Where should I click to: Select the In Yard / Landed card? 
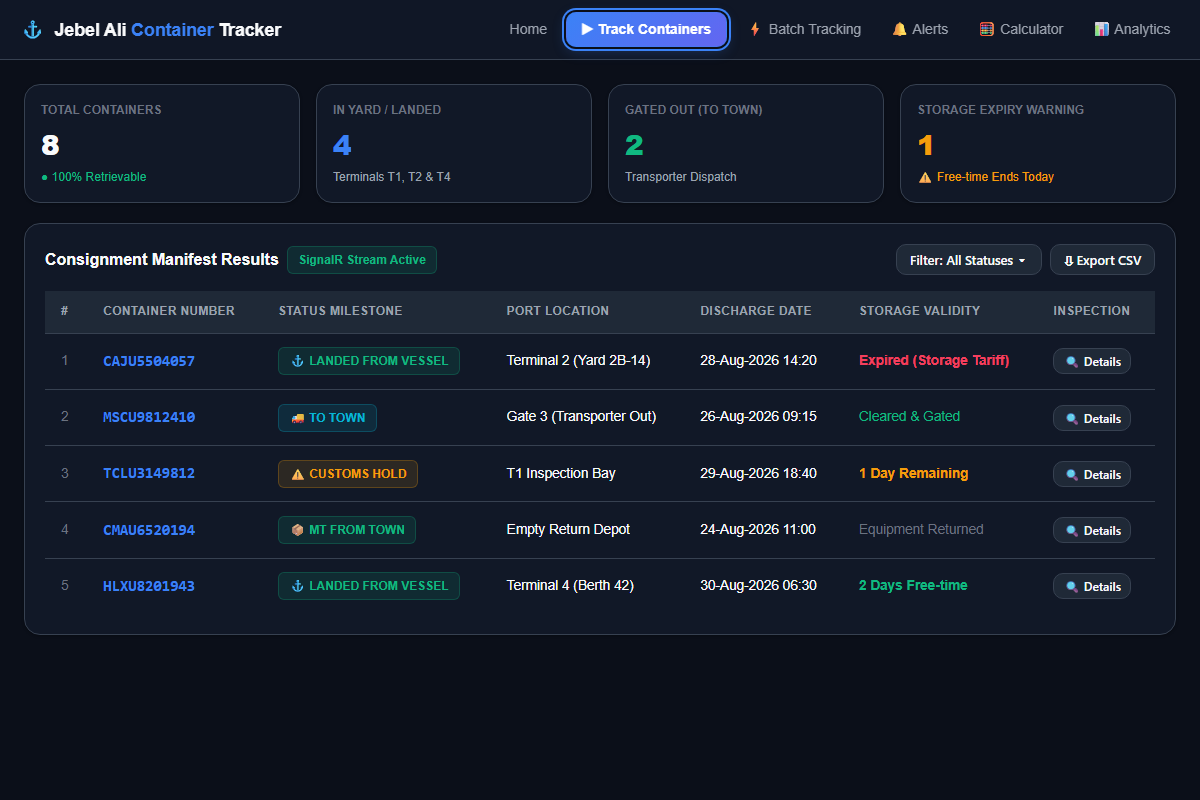pos(454,143)
